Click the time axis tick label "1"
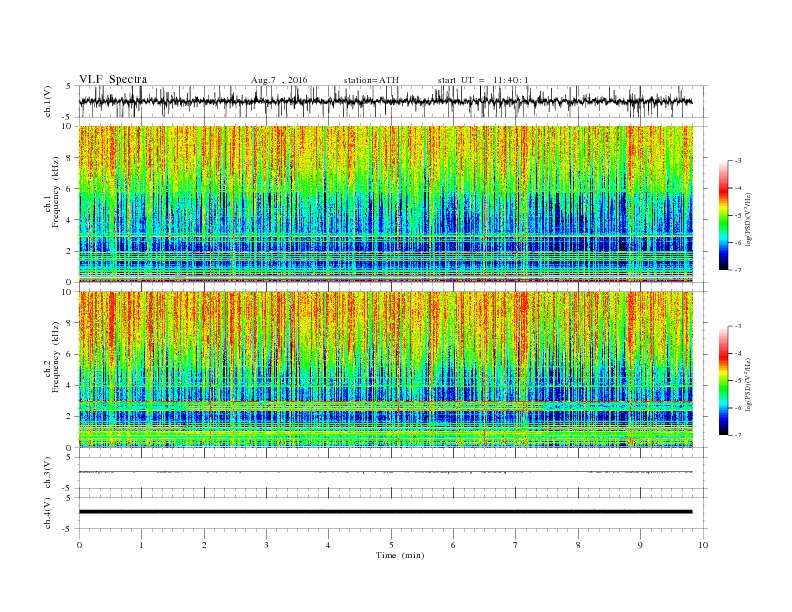The height and width of the screenshot is (612, 792). click(141, 545)
